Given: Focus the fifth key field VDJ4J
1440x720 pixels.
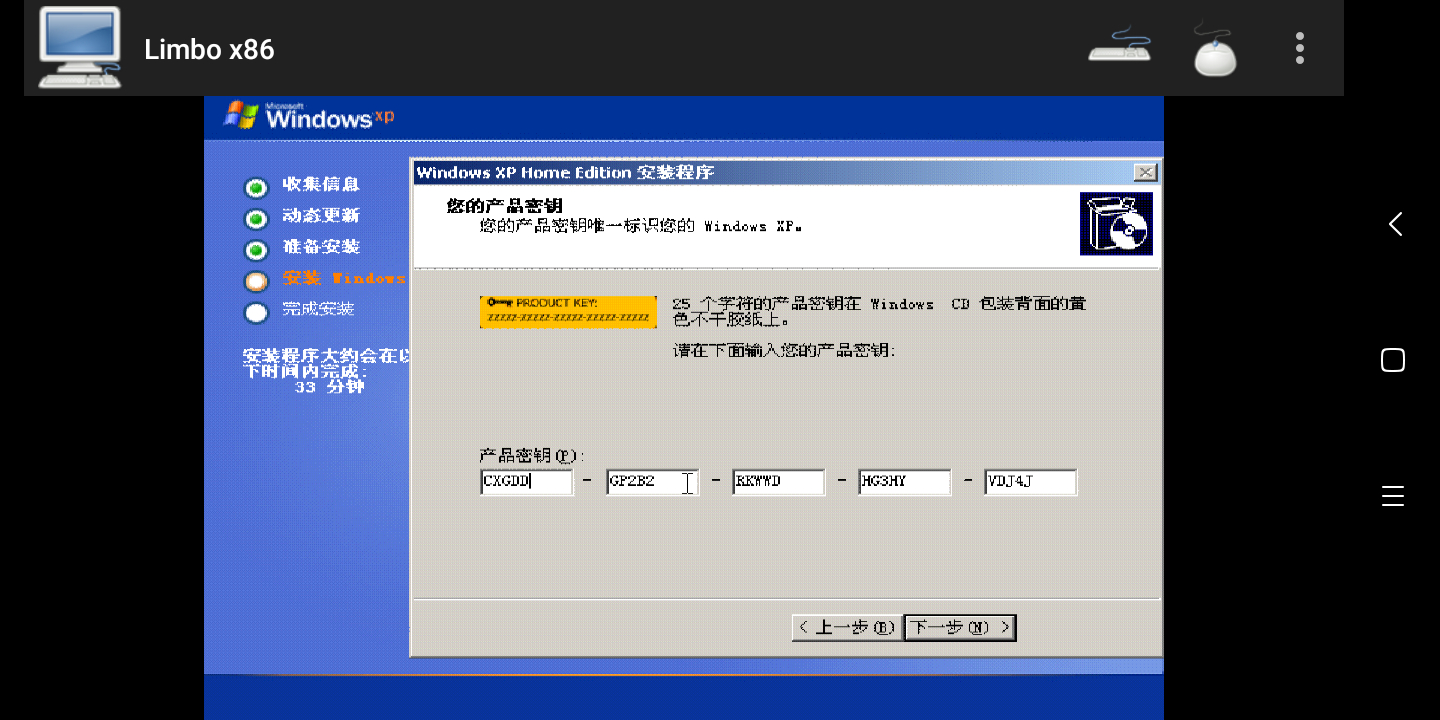Looking at the screenshot, I should tap(1030, 482).
